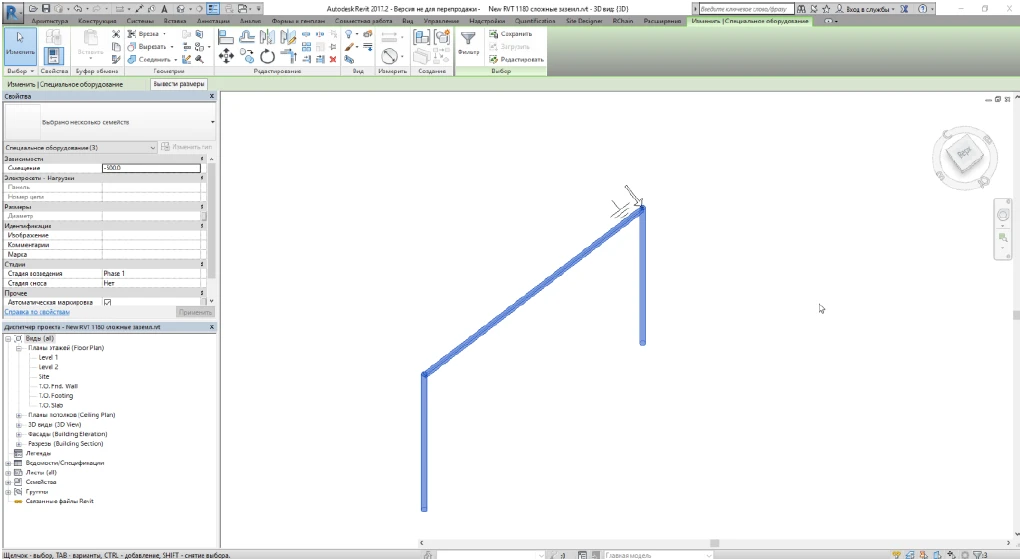Viewport: 1020px width, 559px height.
Task: Click the red Delete X icon in ribbon
Action: click(333, 58)
